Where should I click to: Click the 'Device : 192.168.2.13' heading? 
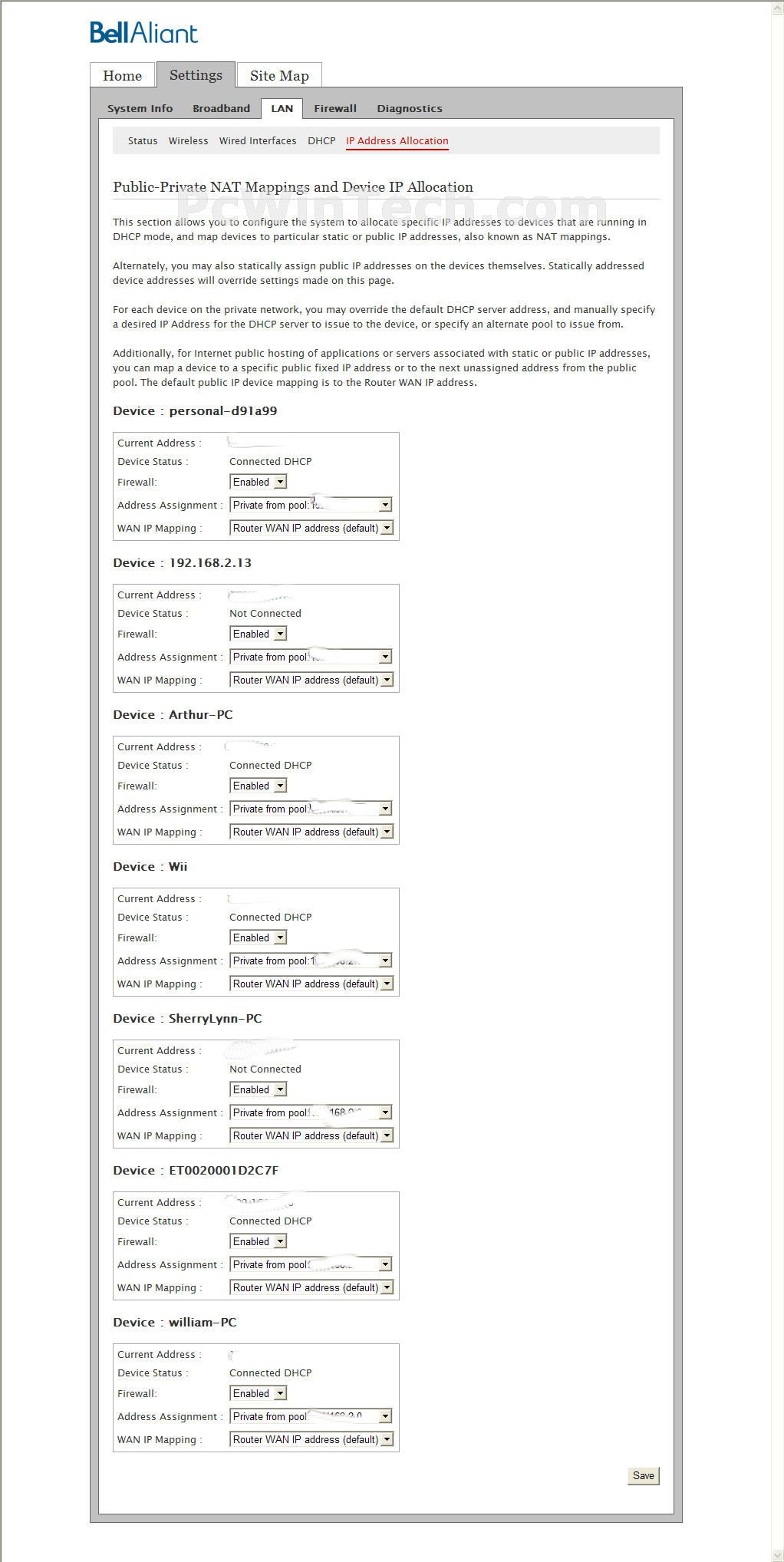point(183,562)
